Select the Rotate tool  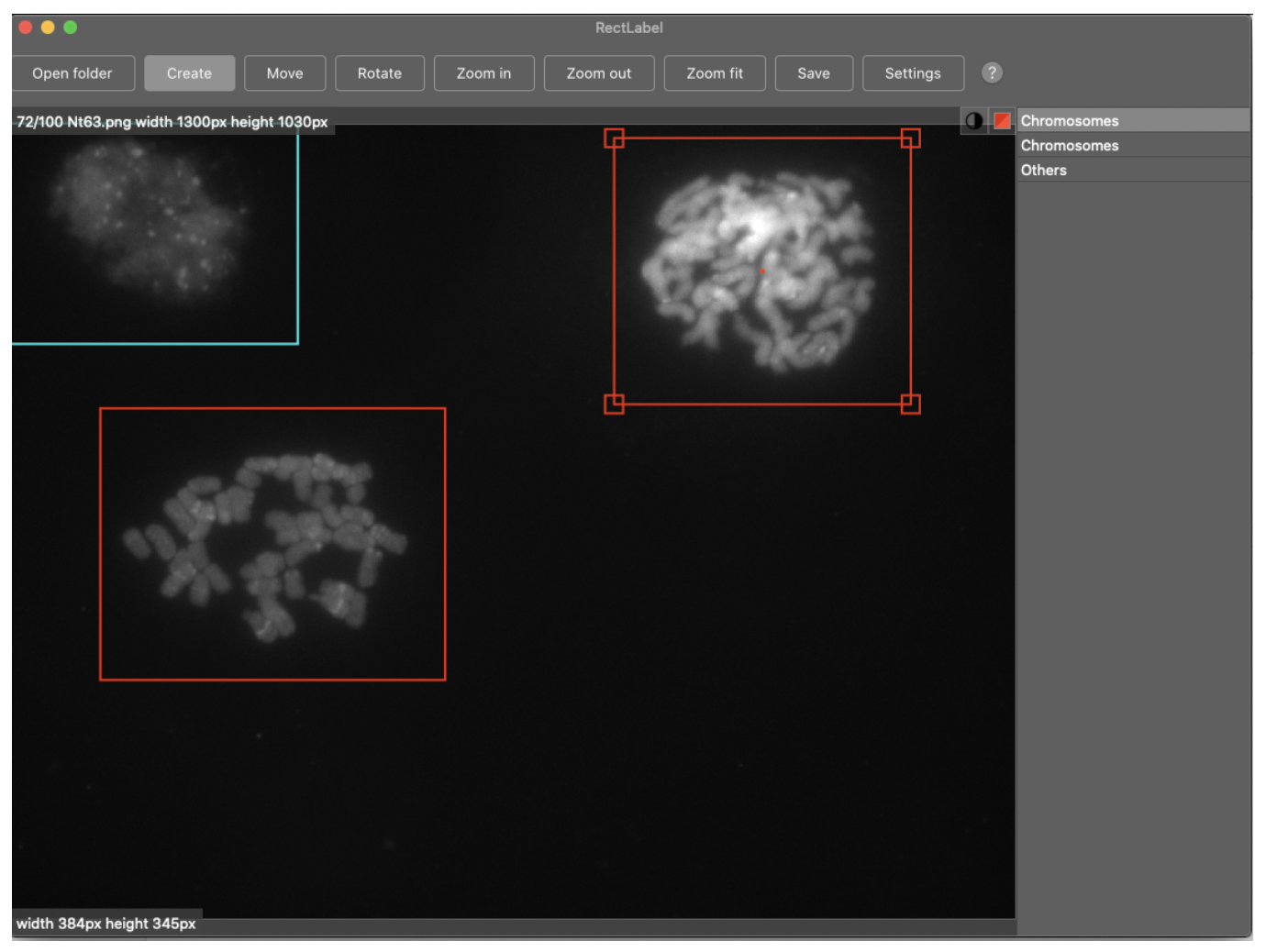(379, 73)
